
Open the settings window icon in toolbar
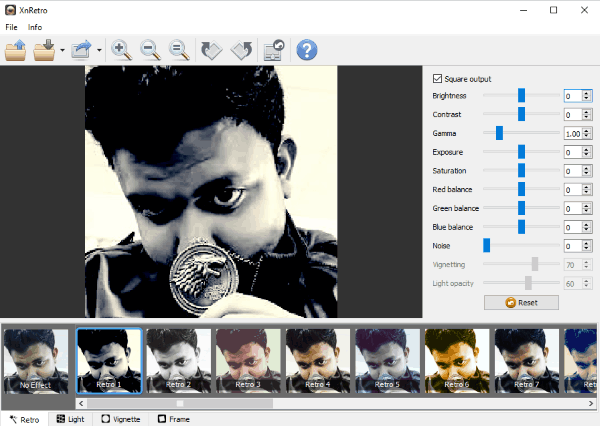272,50
